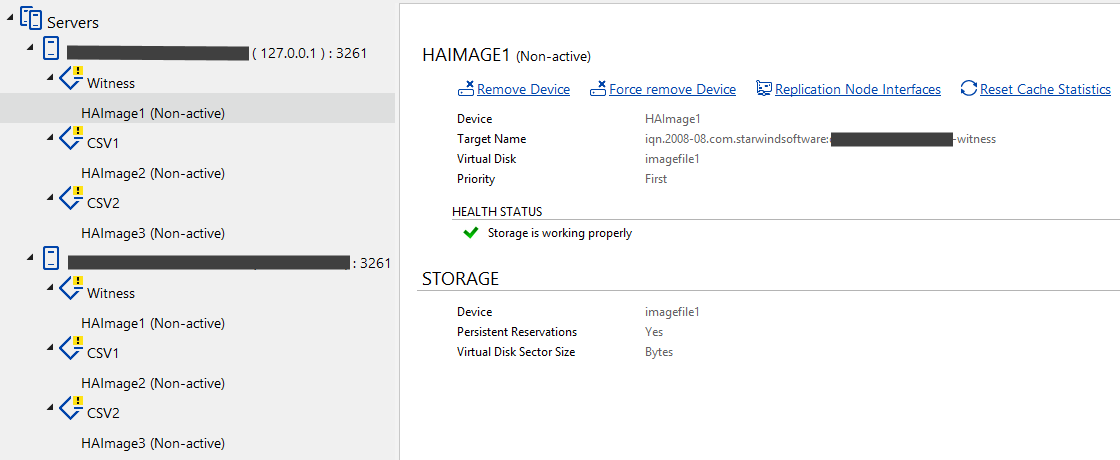Collapse the first CSV2 target node
The width and height of the screenshot is (1120, 460).
[x=50, y=198]
